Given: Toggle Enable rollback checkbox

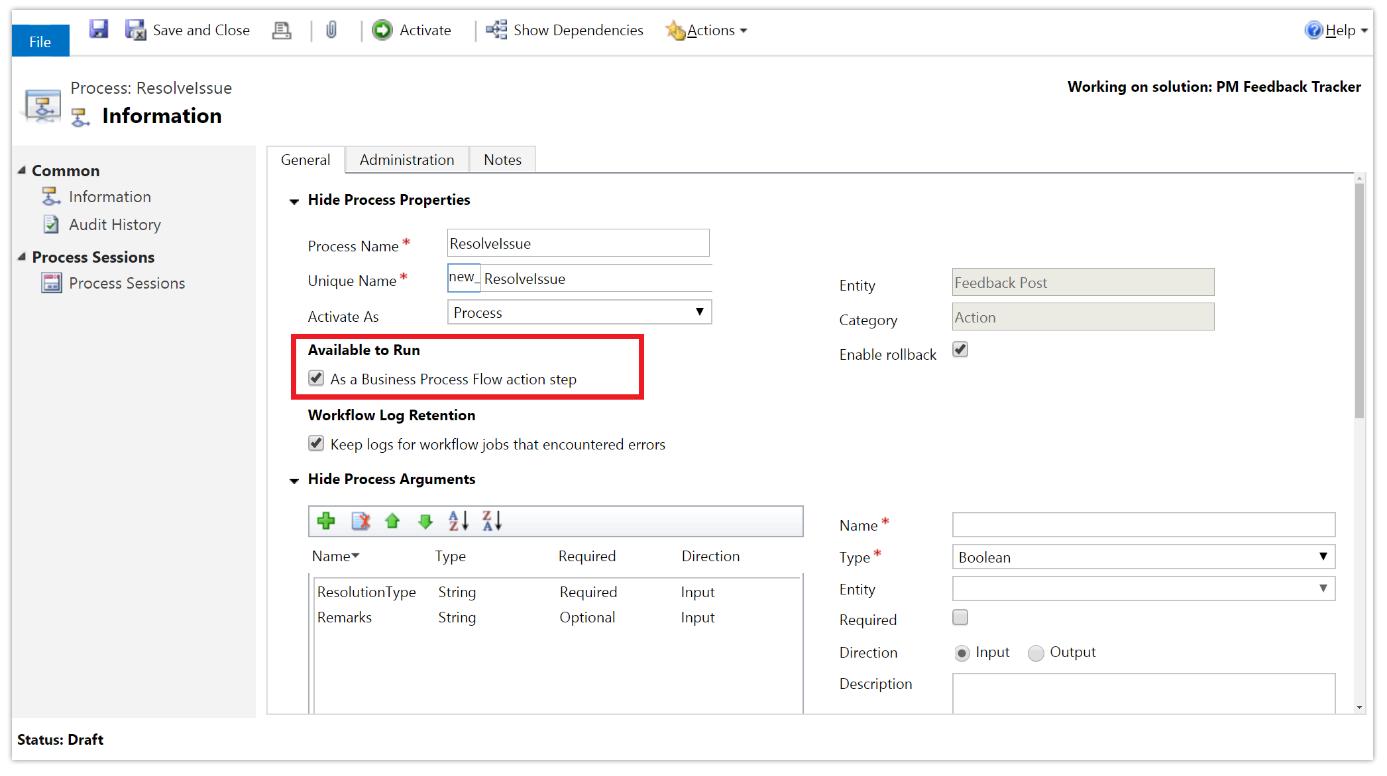Looking at the screenshot, I should (x=960, y=350).
